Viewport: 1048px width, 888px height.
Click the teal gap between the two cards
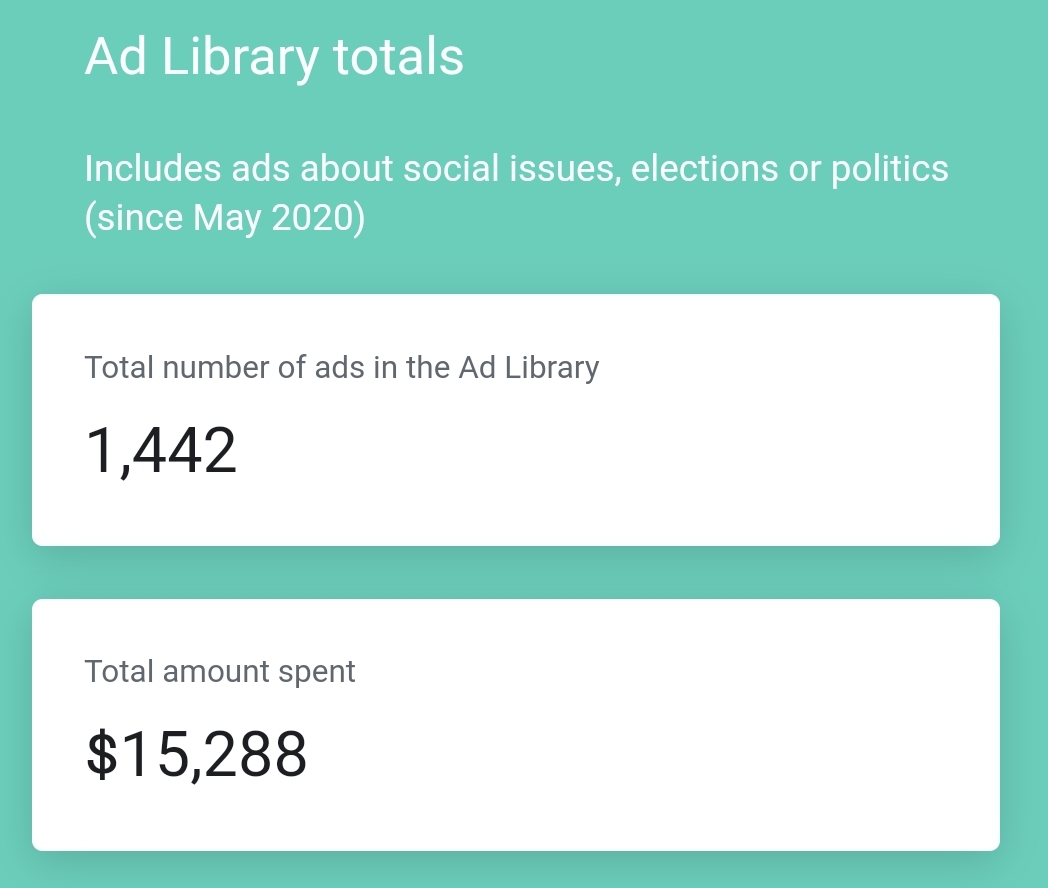[x=516, y=573]
